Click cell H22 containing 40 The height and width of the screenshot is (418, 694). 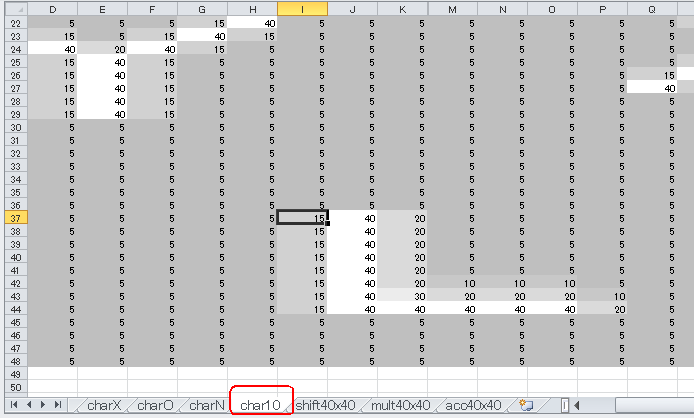252,23
